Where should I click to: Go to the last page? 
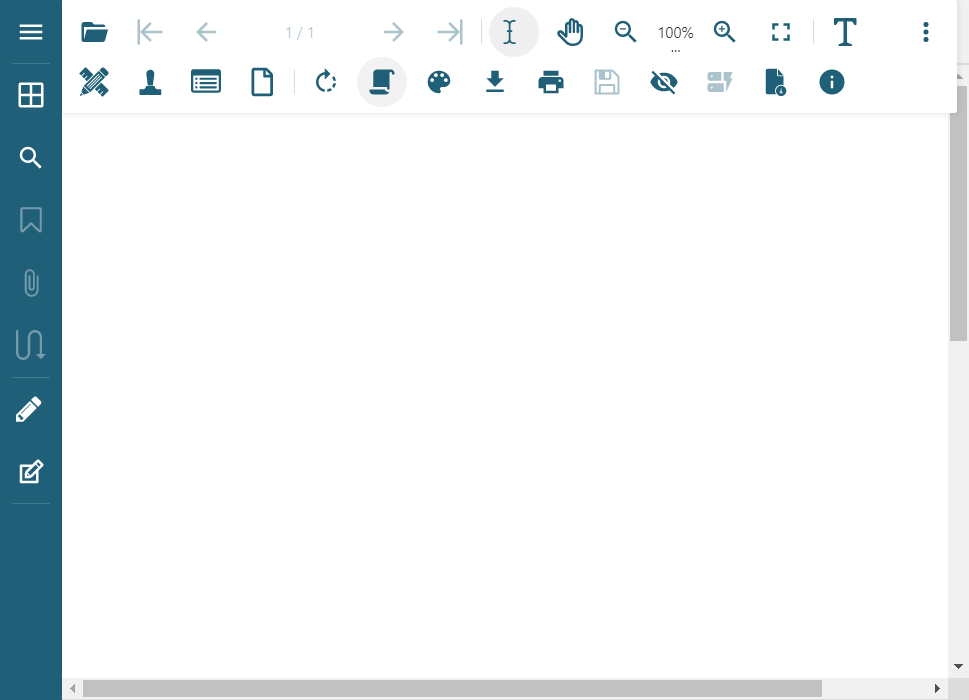coord(450,32)
